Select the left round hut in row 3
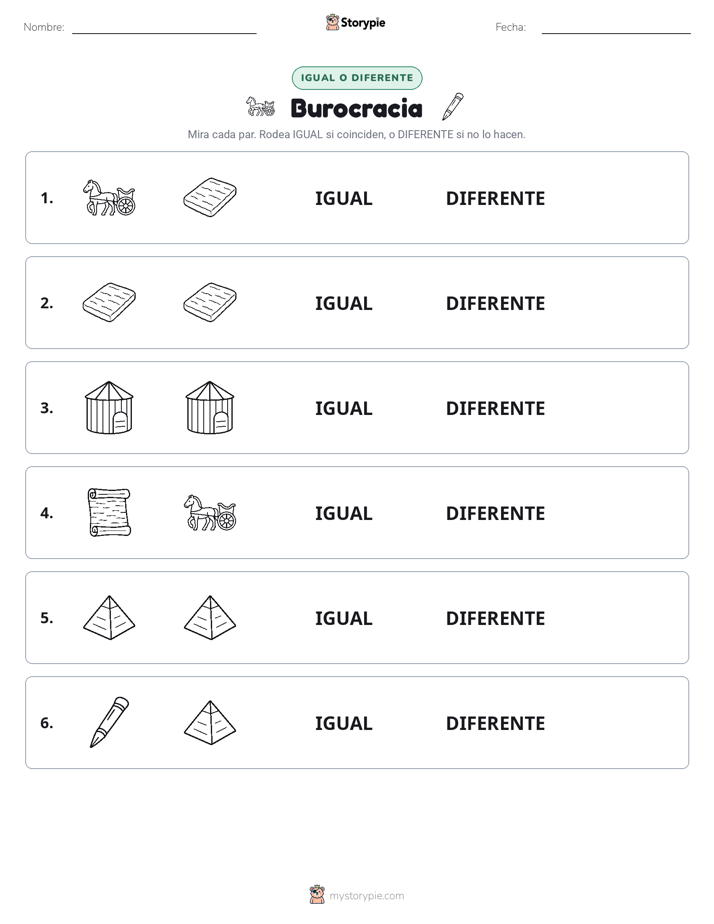 point(109,408)
